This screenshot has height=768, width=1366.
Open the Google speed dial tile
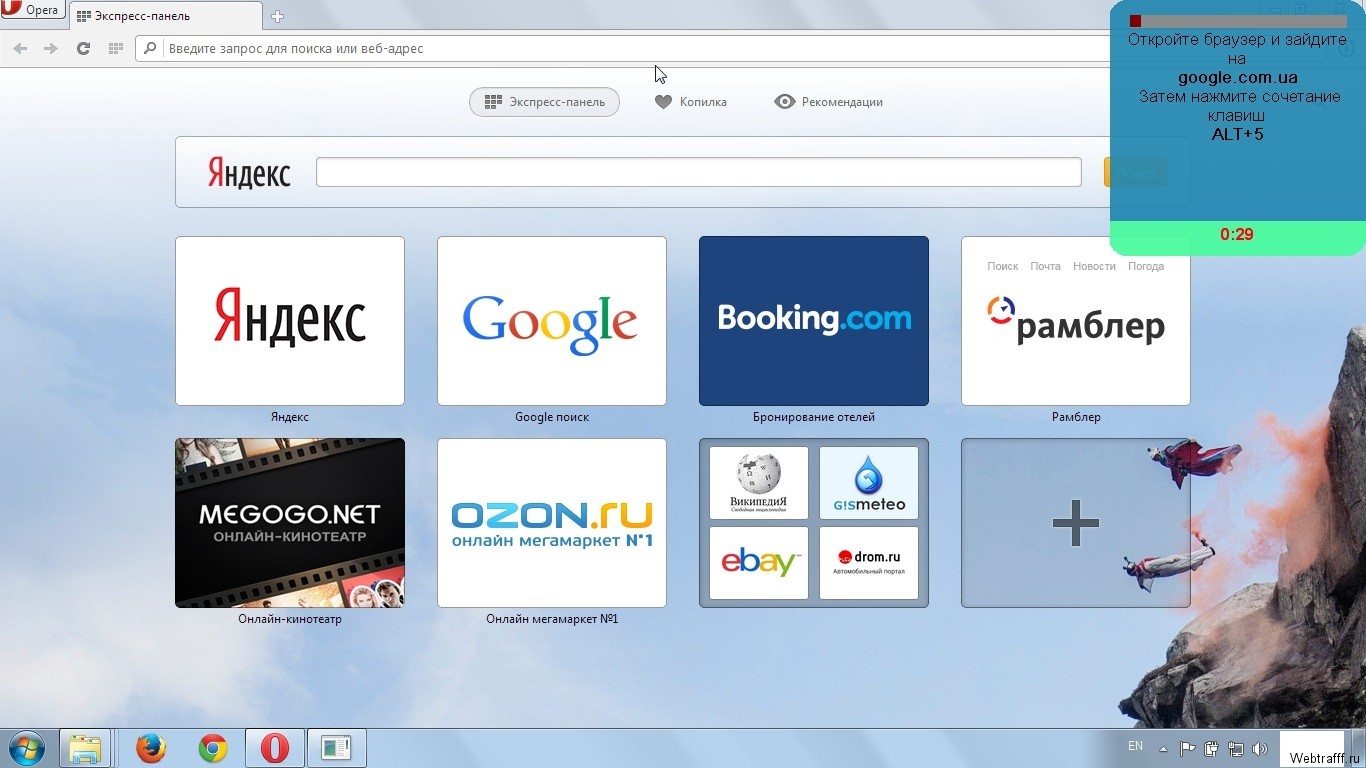[552, 321]
